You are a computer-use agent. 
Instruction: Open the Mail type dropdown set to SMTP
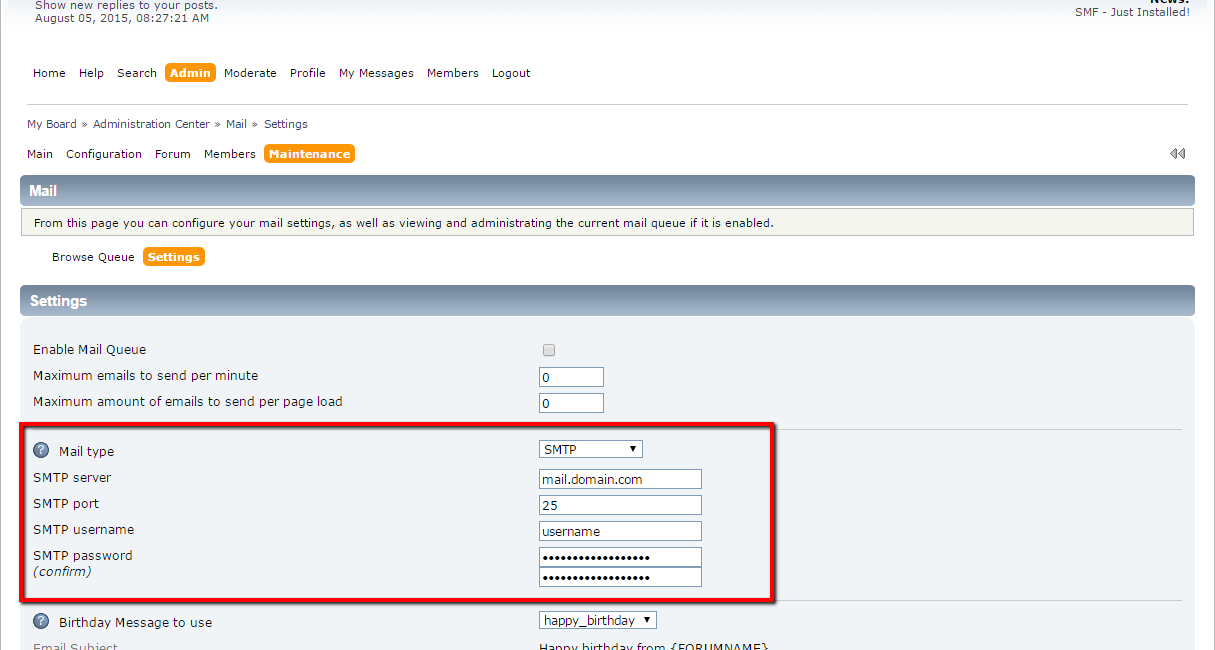(590, 448)
